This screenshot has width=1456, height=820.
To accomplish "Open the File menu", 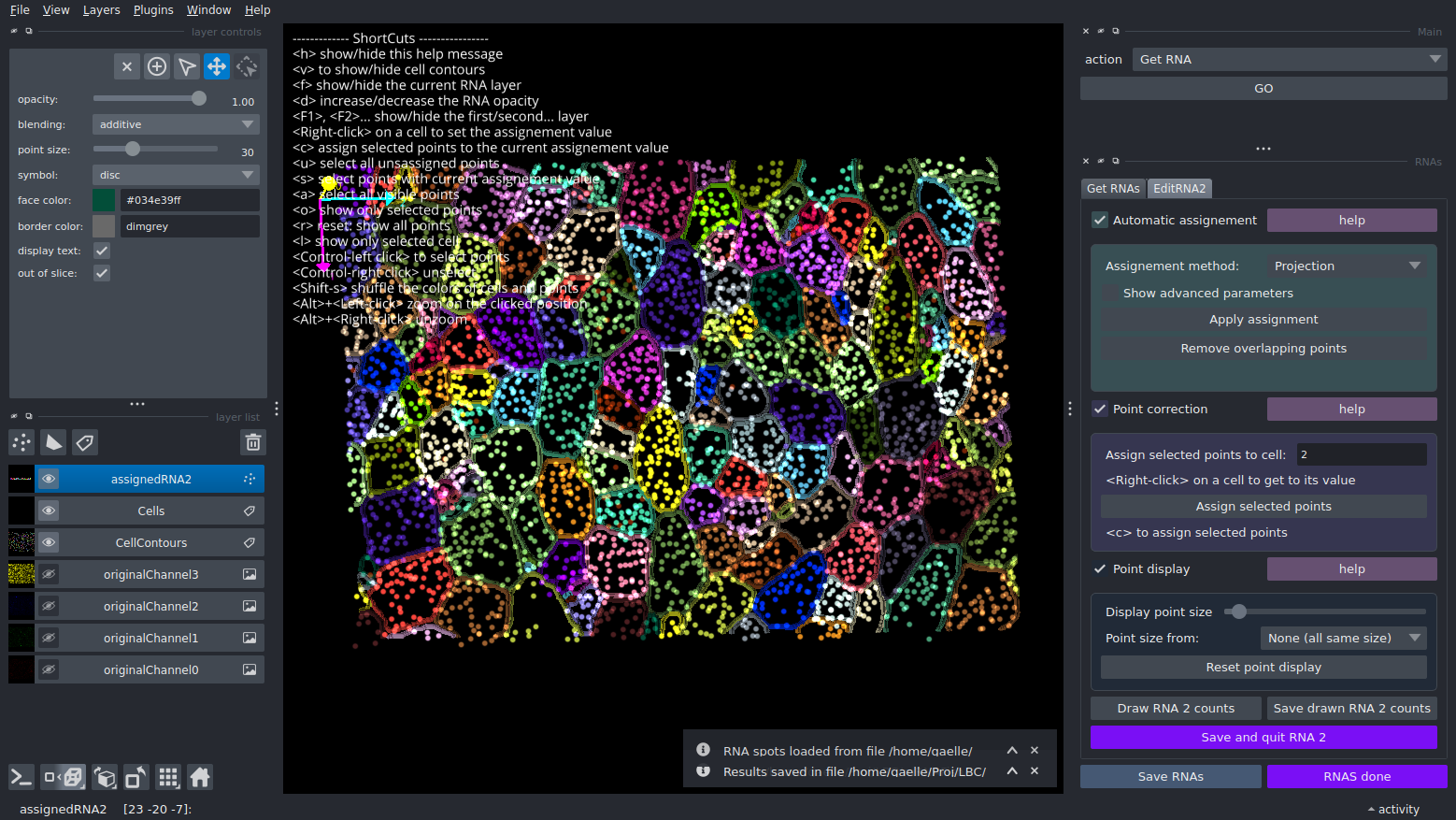I will click(x=20, y=9).
